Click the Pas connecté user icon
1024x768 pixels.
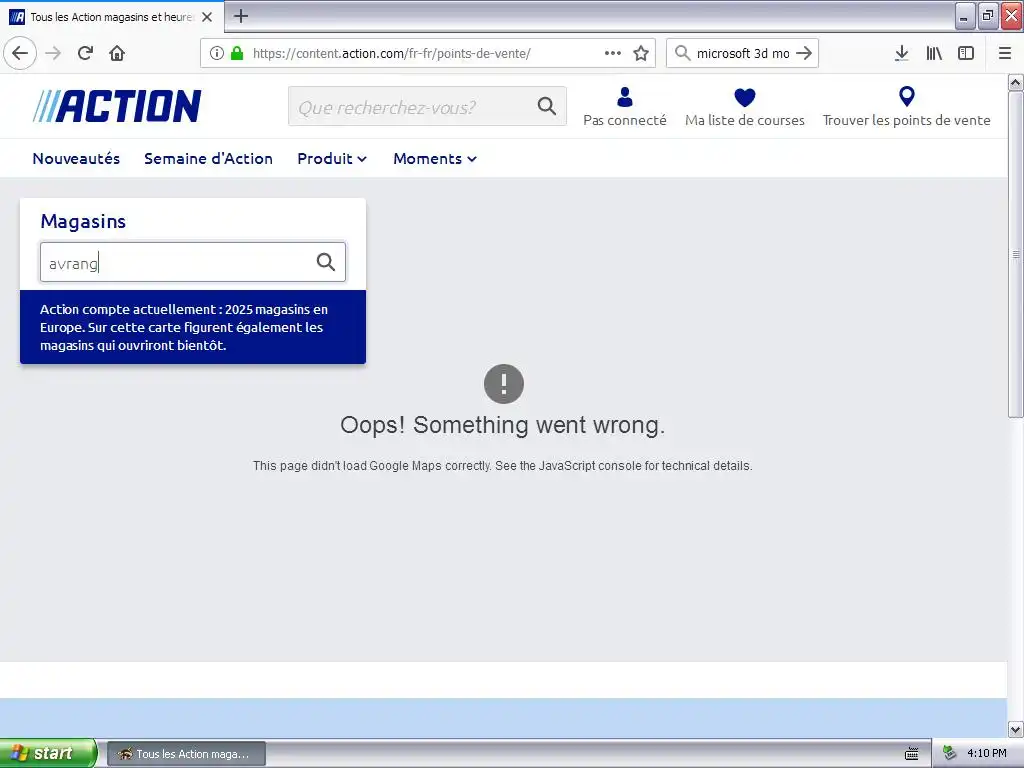pos(624,97)
